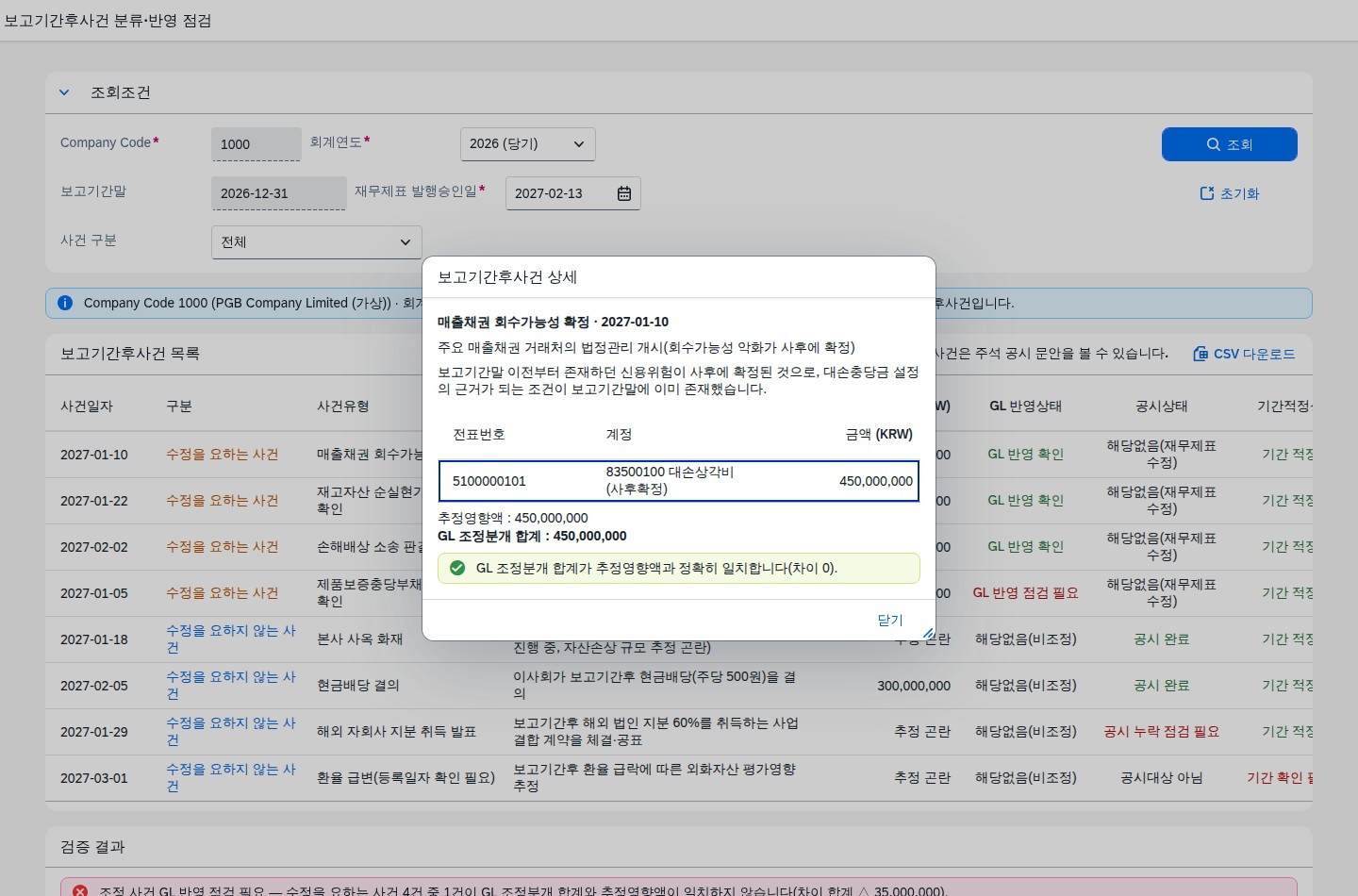Viewport: 1358px width, 896px height.
Task: Click the 300,000,000 amount cell
Action: [914, 686]
